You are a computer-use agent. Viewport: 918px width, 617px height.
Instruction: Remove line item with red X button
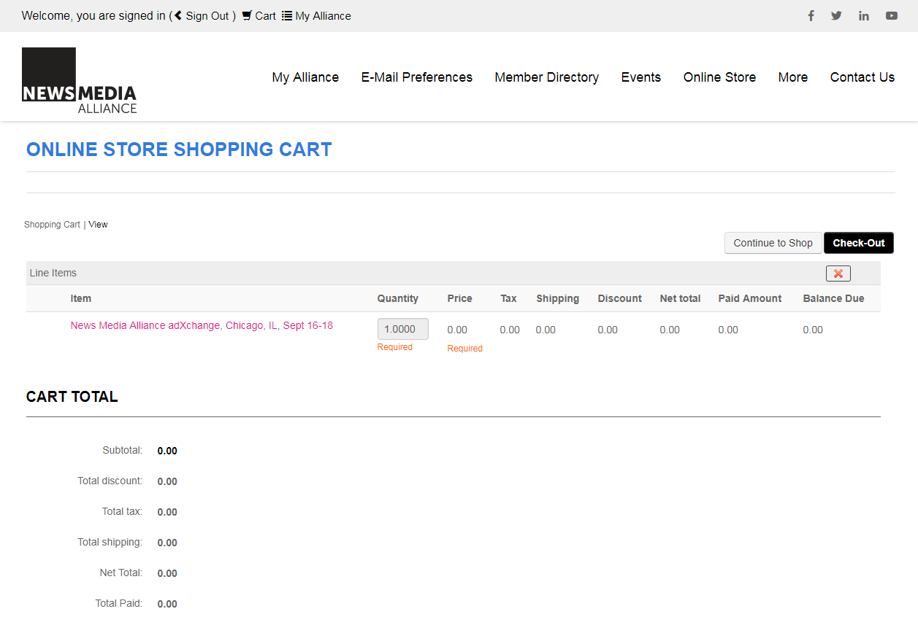[838, 273]
